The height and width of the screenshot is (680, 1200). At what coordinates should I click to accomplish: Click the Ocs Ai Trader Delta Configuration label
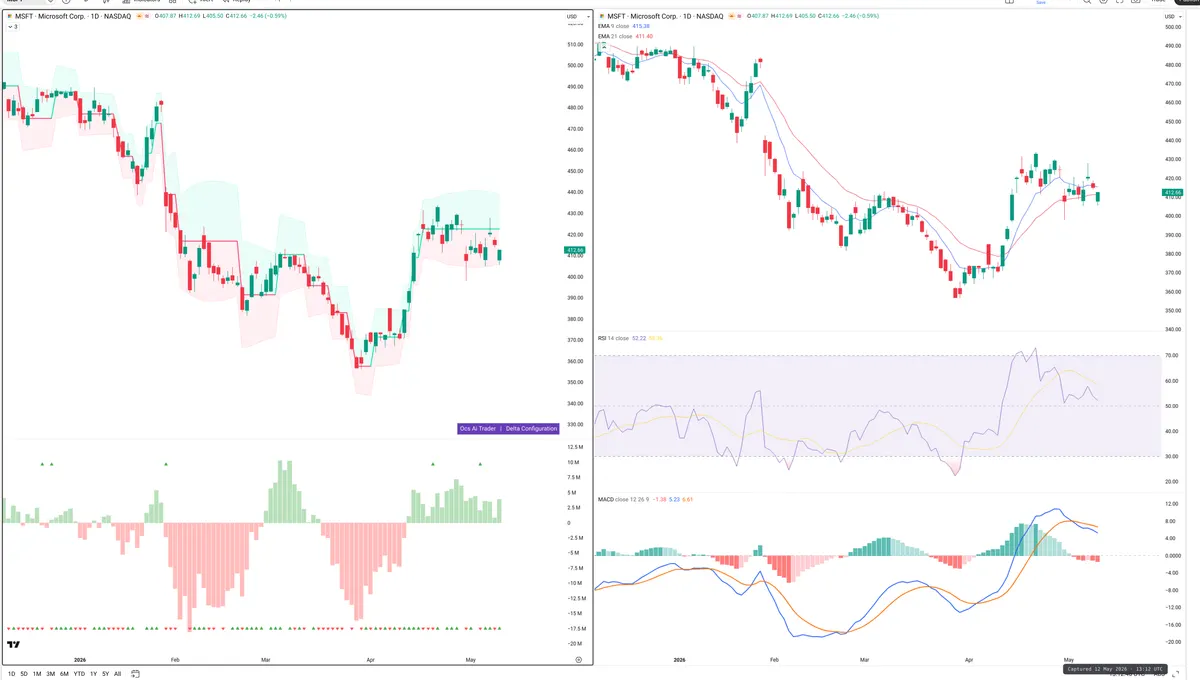(x=508, y=429)
